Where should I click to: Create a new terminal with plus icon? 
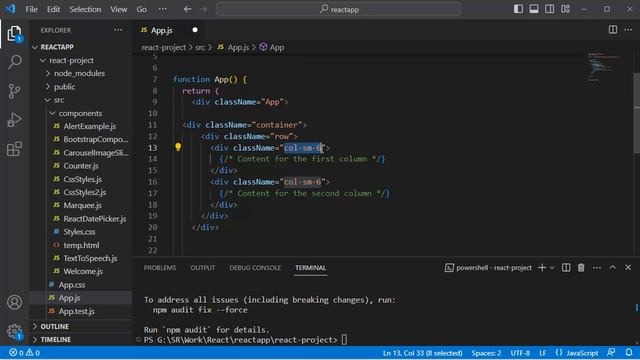542,268
